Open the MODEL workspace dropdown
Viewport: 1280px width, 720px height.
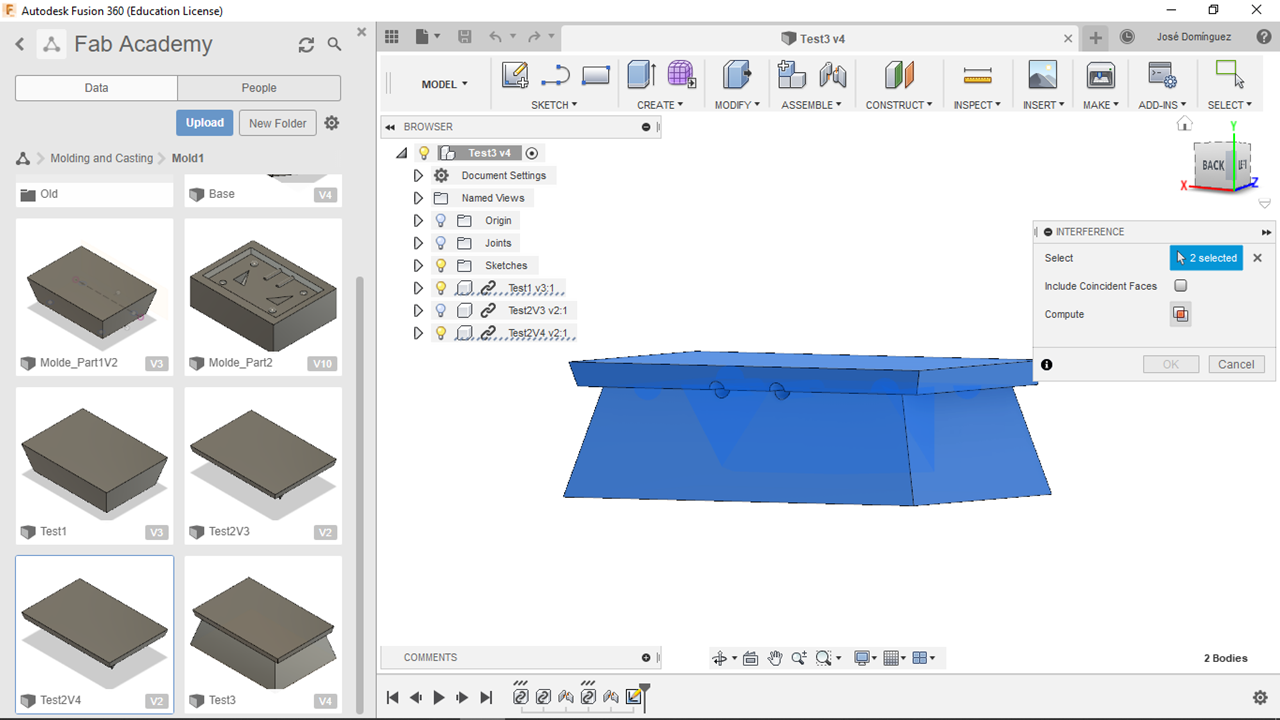point(444,84)
